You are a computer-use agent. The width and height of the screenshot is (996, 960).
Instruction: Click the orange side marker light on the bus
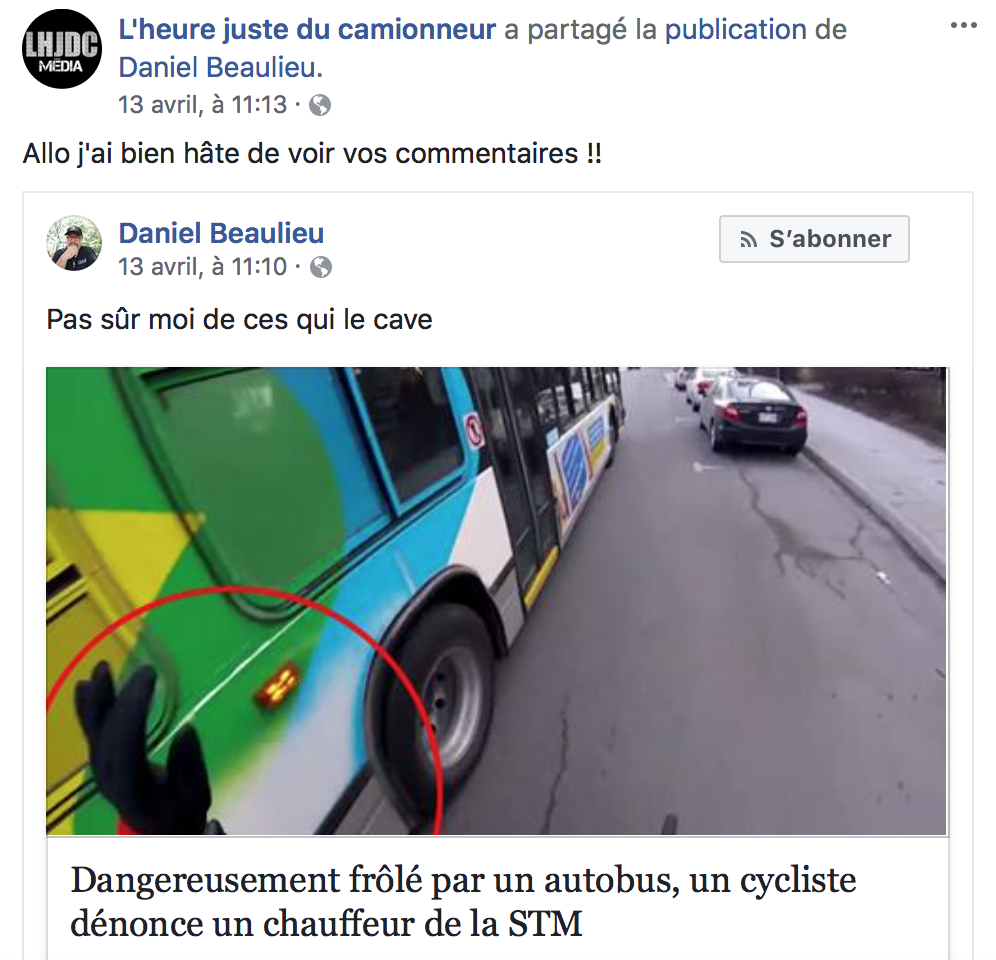(x=278, y=684)
